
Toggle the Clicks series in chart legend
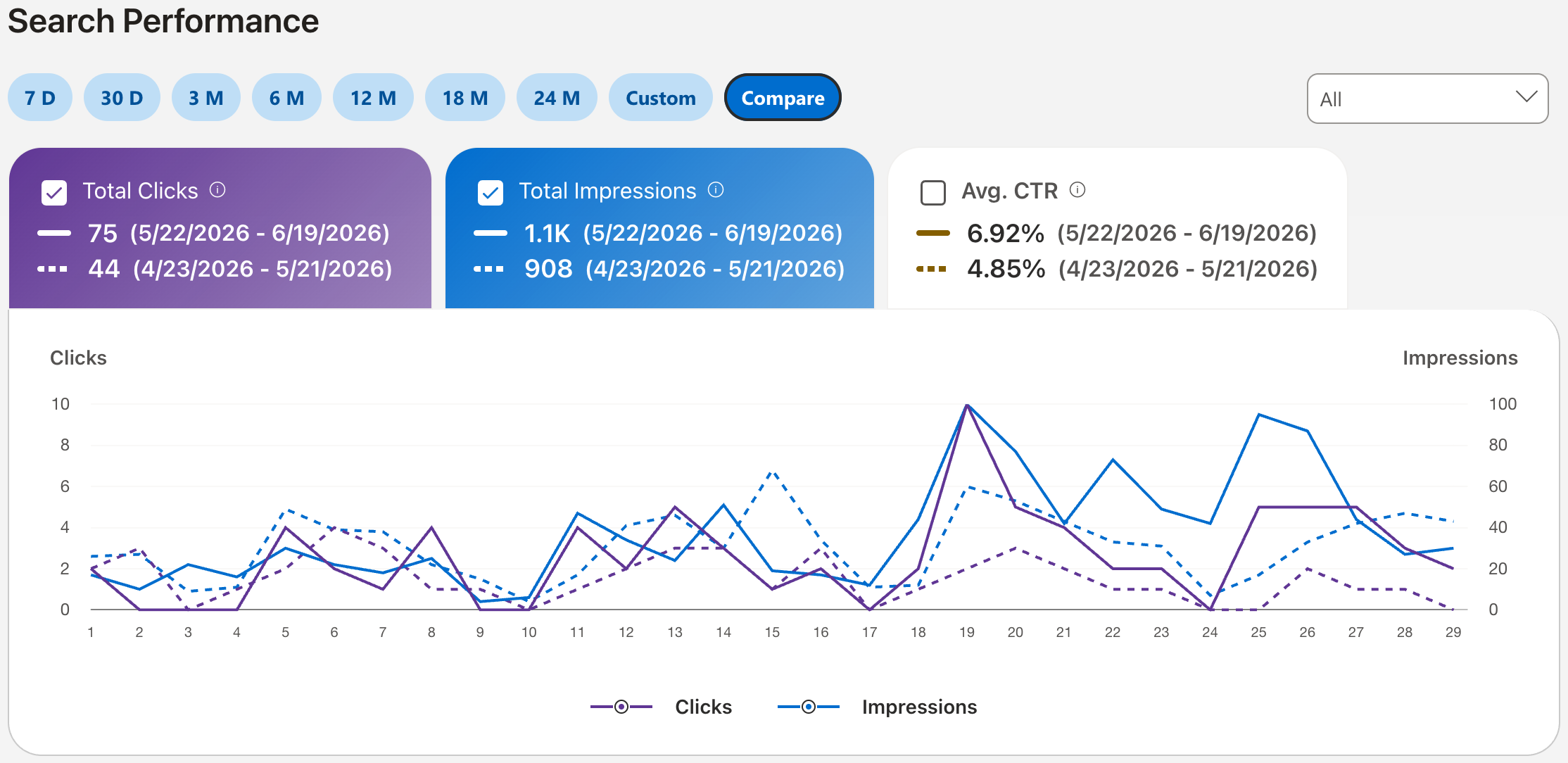point(662,707)
